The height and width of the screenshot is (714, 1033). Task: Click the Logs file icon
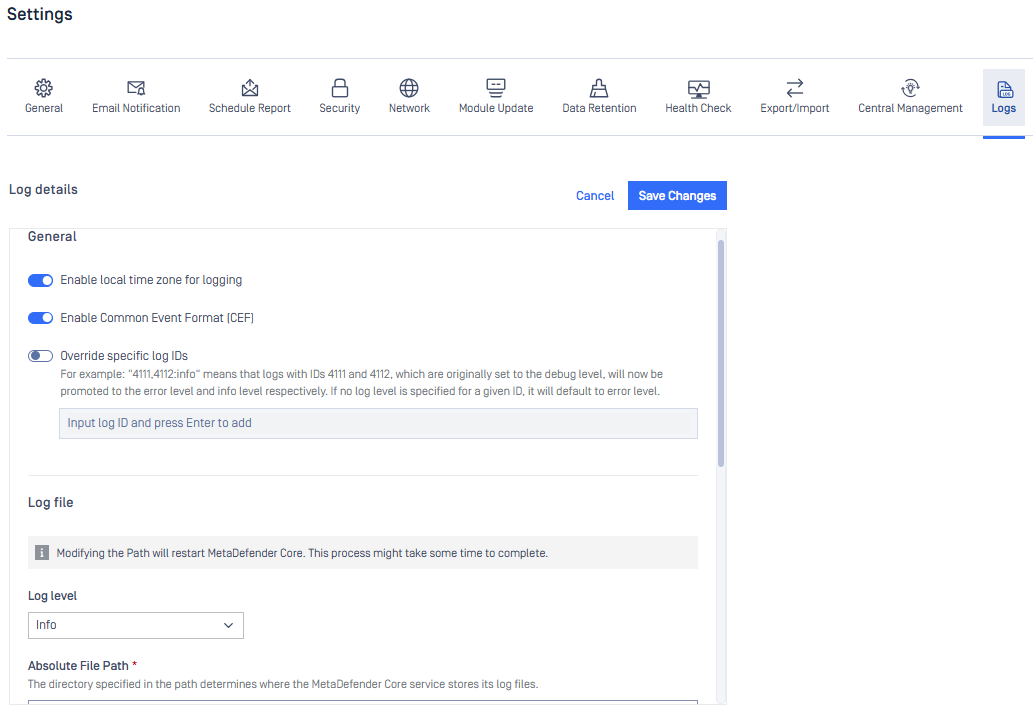[x=1005, y=89]
